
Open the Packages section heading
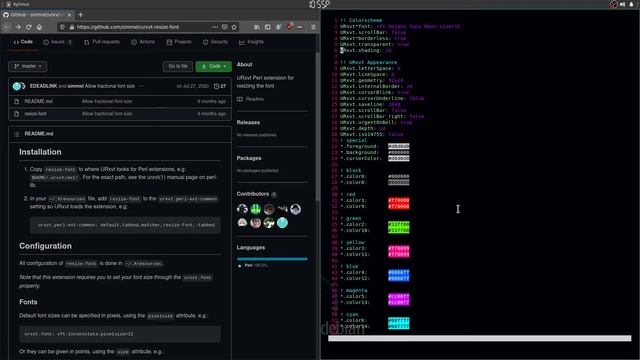tap(249, 158)
